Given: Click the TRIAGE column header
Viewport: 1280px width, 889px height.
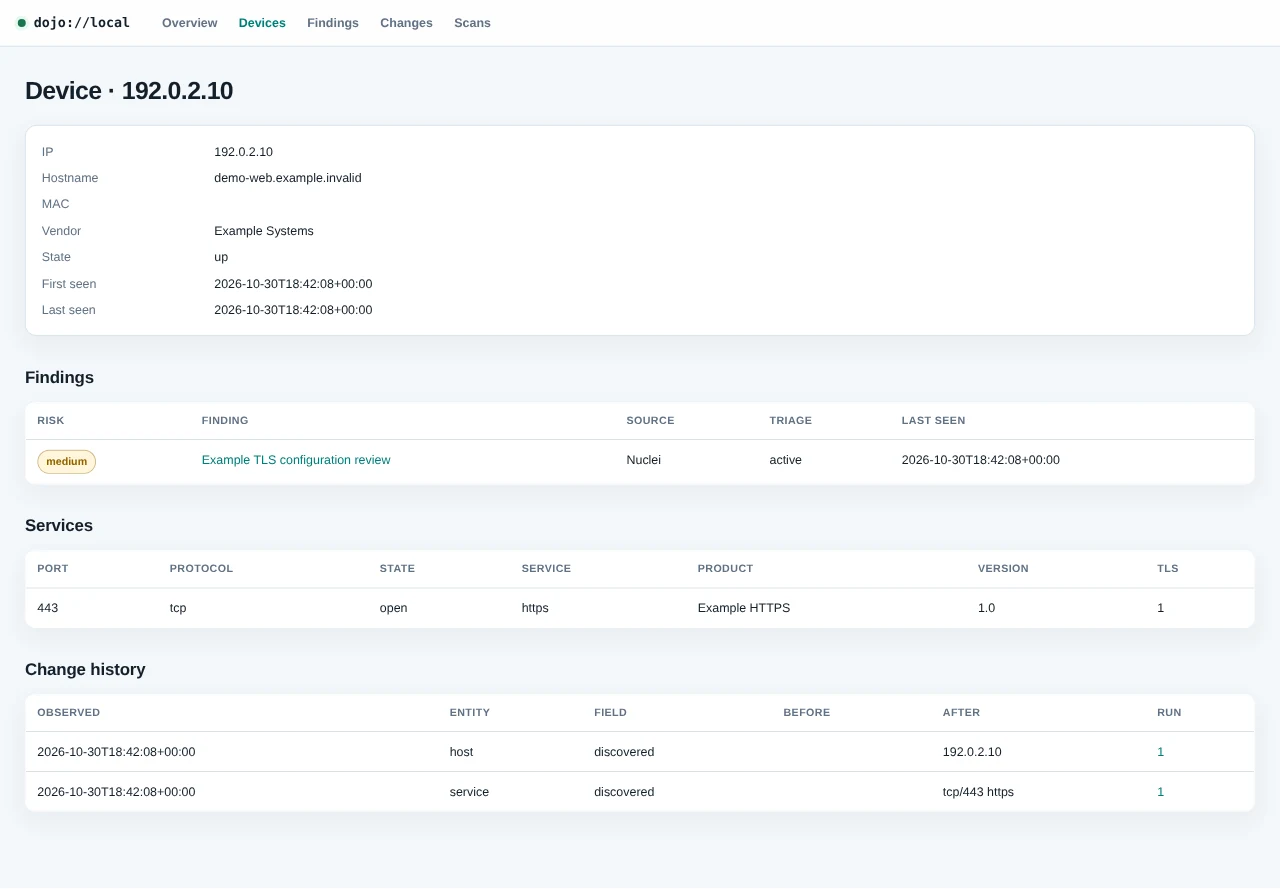Looking at the screenshot, I should click(x=791, y=421).
